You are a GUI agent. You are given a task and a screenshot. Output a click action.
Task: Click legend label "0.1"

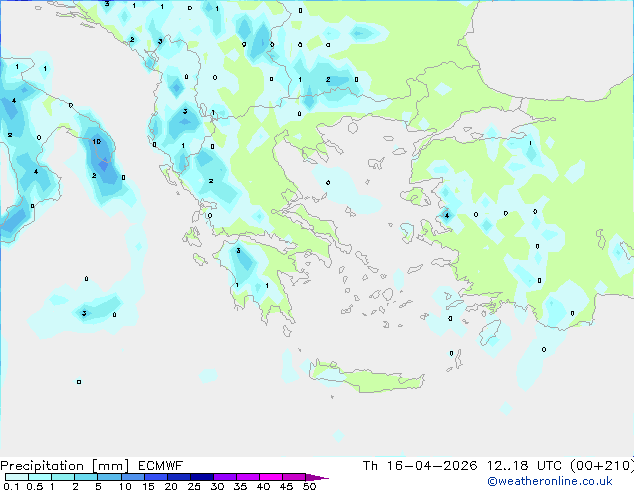click(11, 486)
